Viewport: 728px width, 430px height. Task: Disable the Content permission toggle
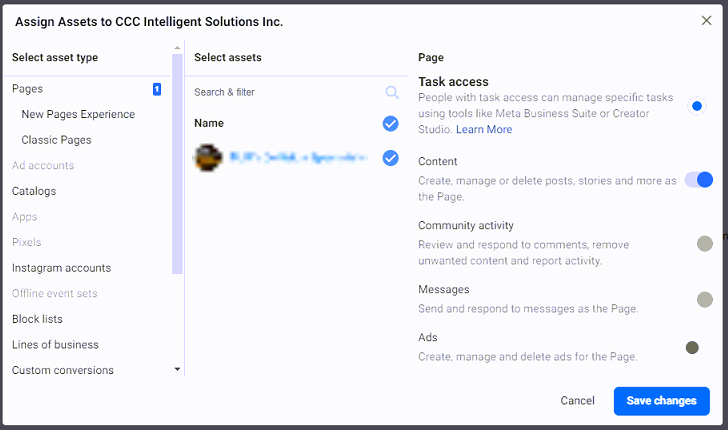coord(699,180)
